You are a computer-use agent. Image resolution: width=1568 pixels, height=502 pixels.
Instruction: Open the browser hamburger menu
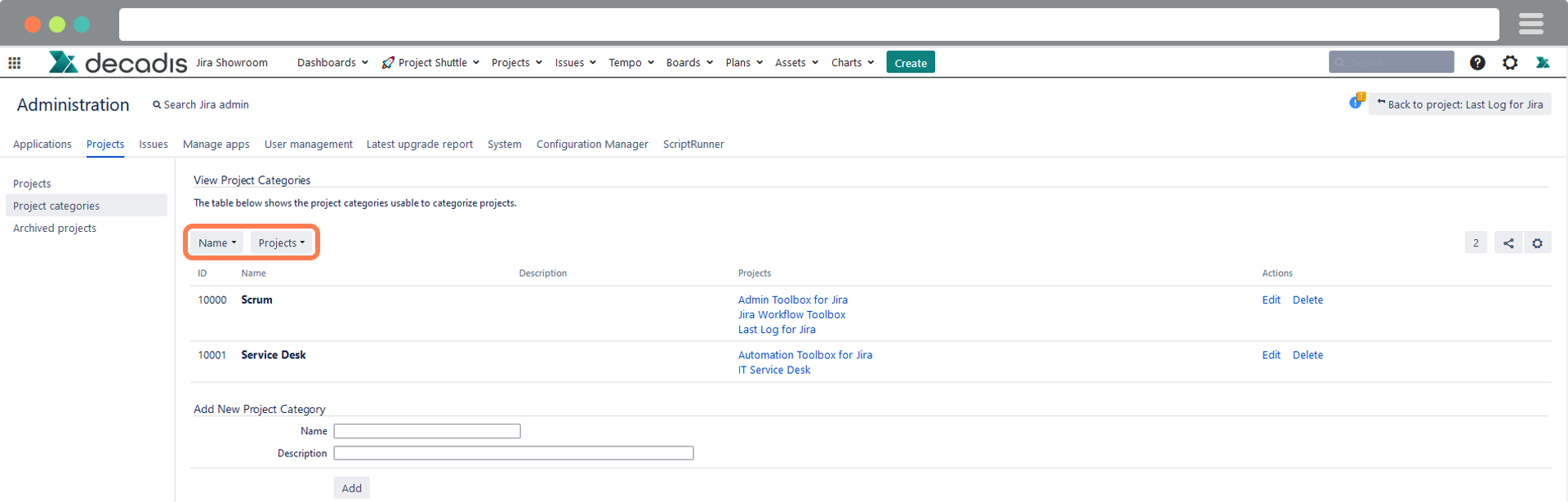[x=1530, y=24]
